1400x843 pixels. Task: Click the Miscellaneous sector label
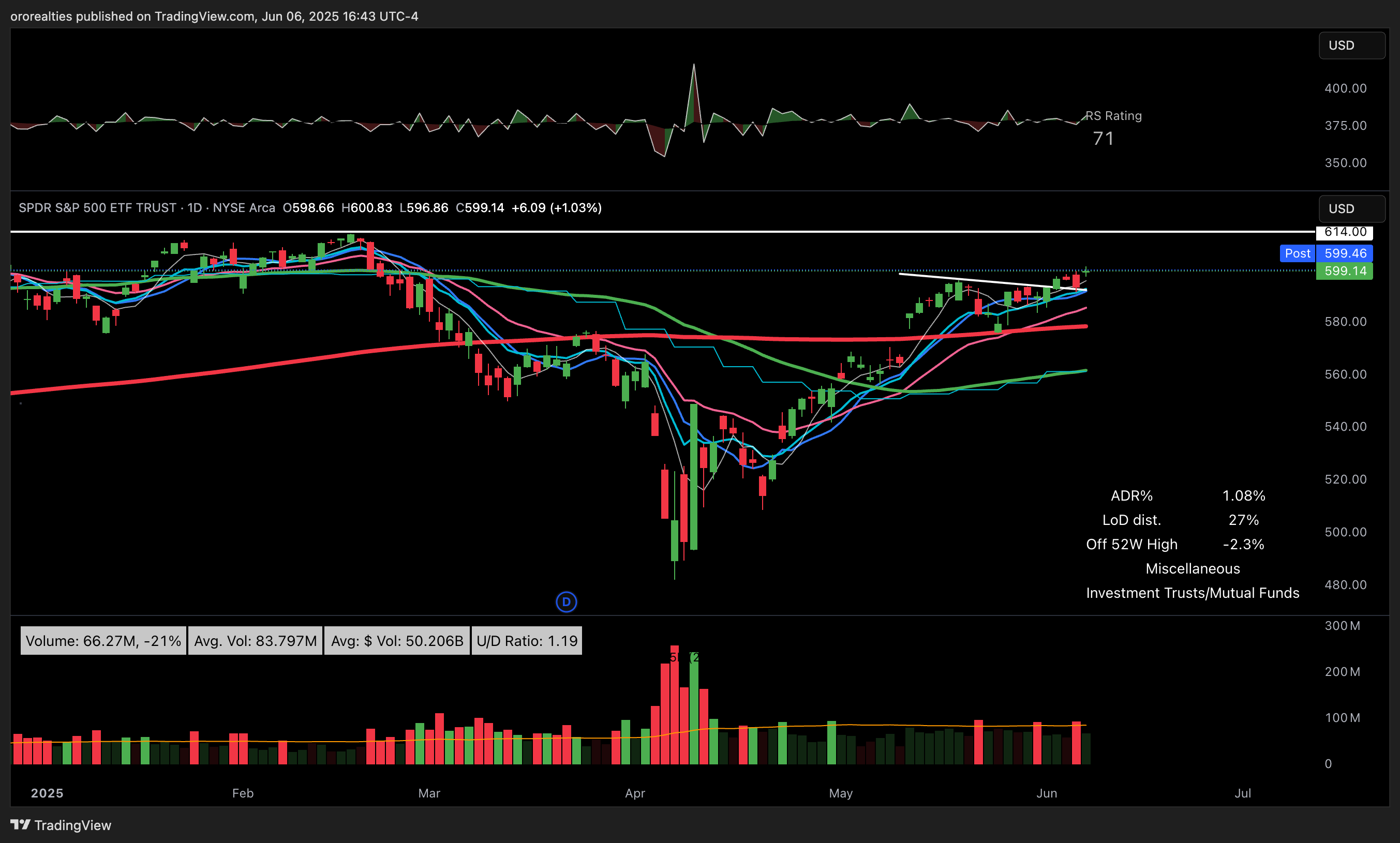pyautogui.click(x=1193, y=568)
